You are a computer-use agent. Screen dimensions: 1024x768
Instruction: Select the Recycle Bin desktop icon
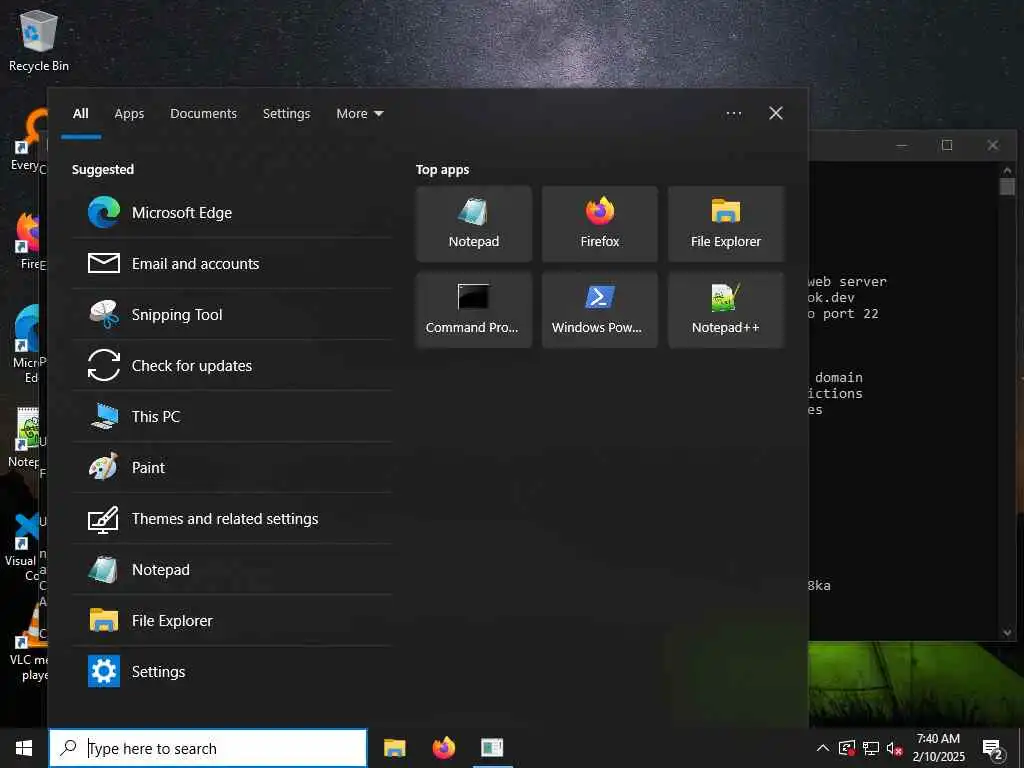[x=39, y=40]
